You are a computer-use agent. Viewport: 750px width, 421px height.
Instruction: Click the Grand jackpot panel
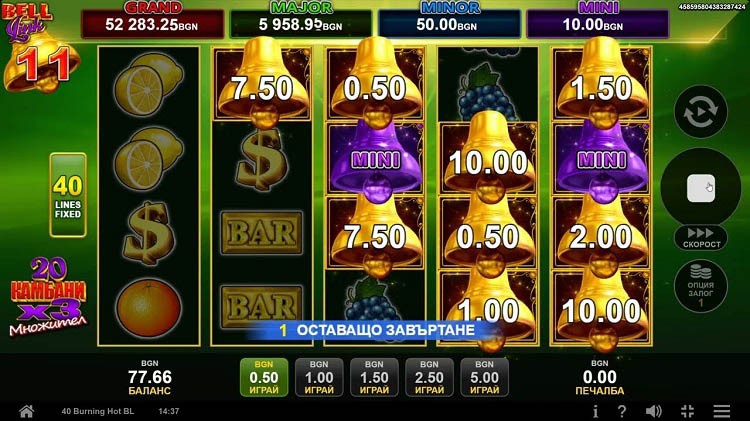(153, 20)
